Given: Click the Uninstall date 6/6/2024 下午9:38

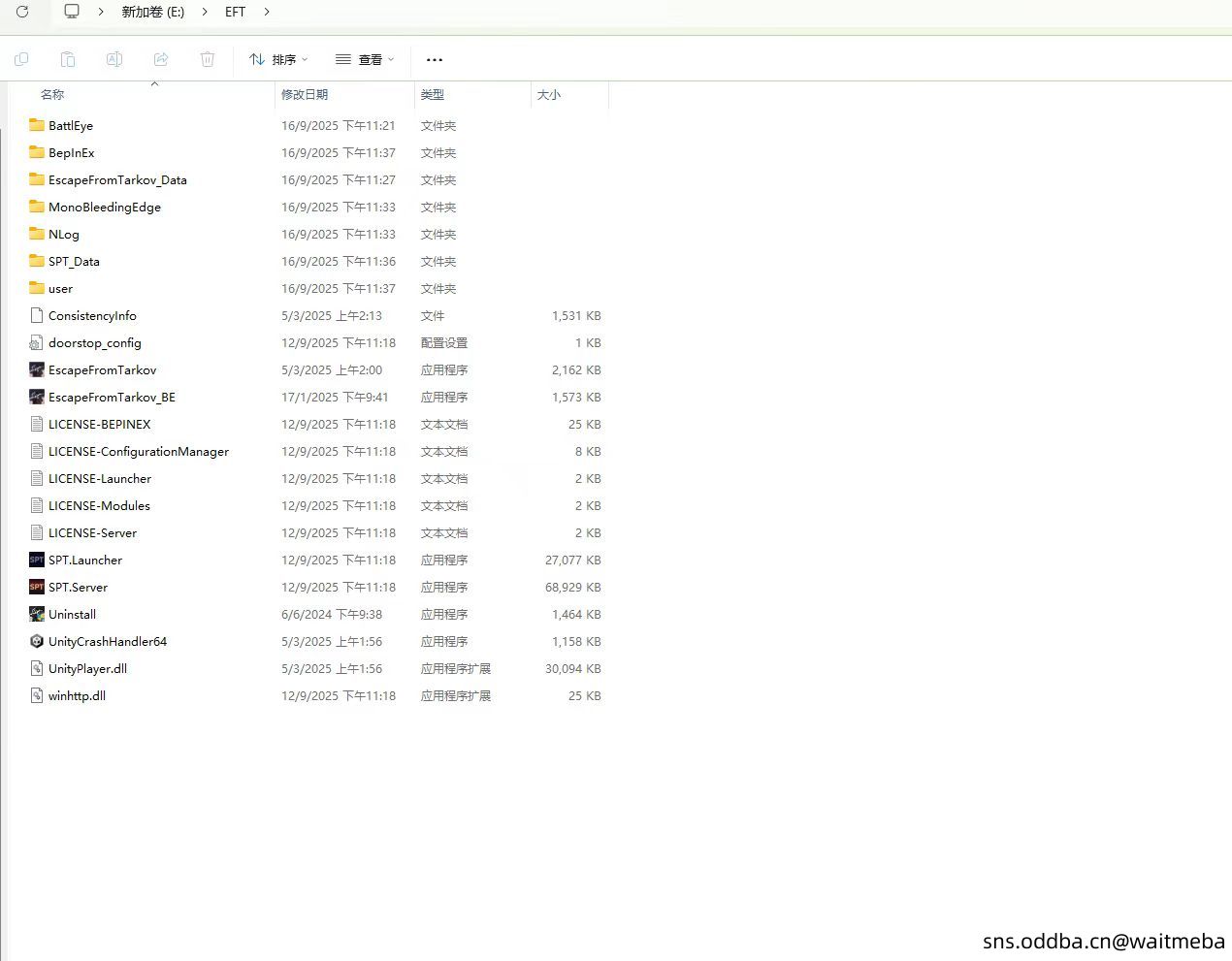Looking at the screenshot, I should [x=332, y=614].
